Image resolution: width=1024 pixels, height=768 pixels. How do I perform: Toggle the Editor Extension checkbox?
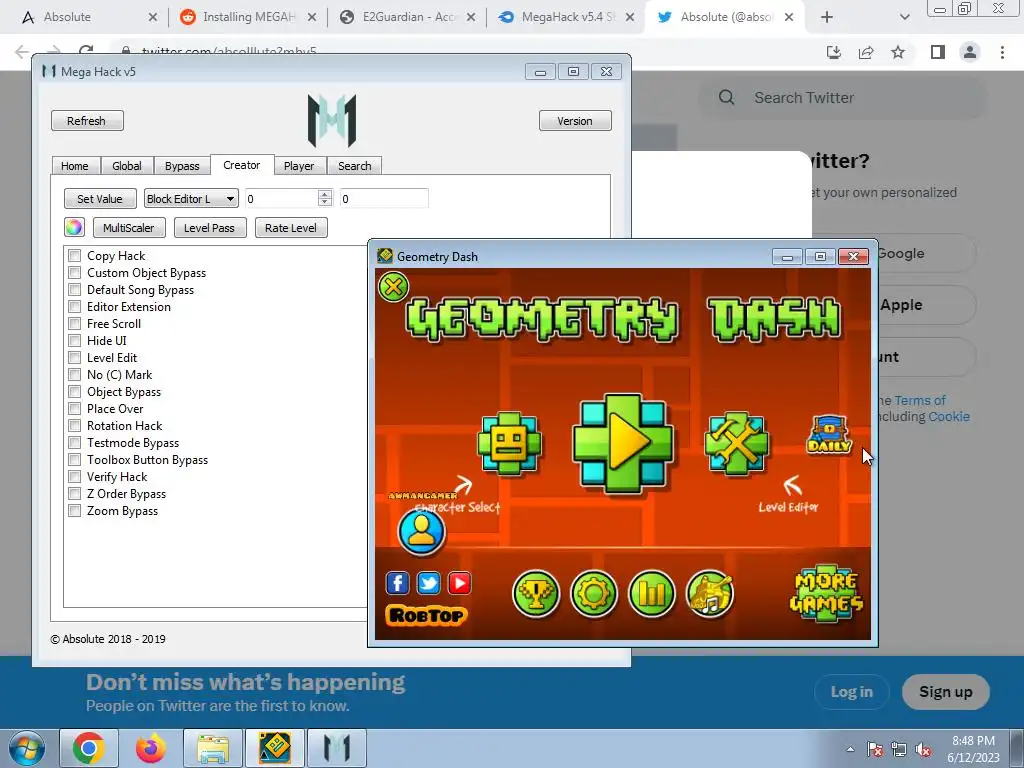pos(74,306)
